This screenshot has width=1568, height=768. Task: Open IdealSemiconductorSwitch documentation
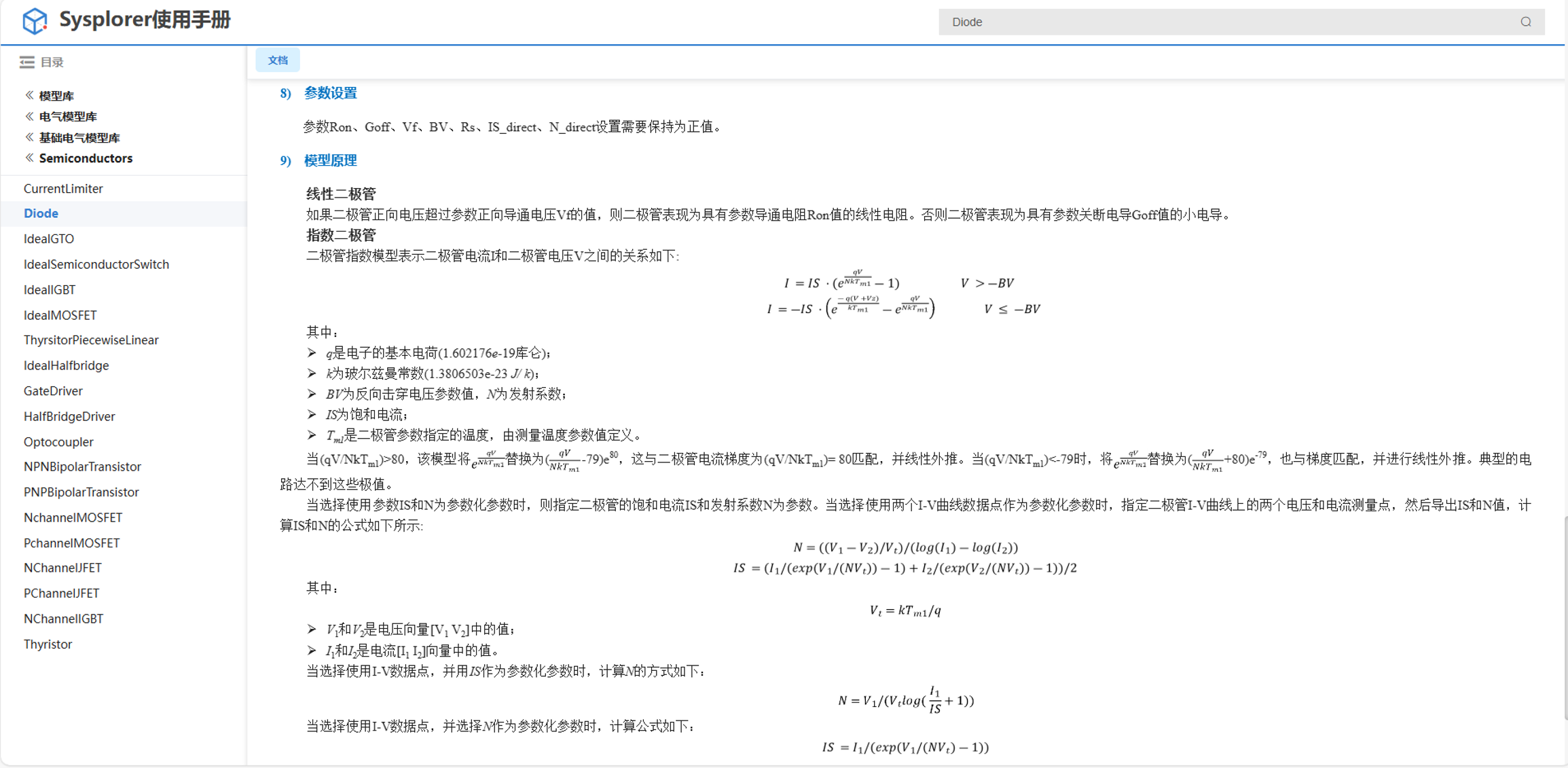[x=96, y=264]
